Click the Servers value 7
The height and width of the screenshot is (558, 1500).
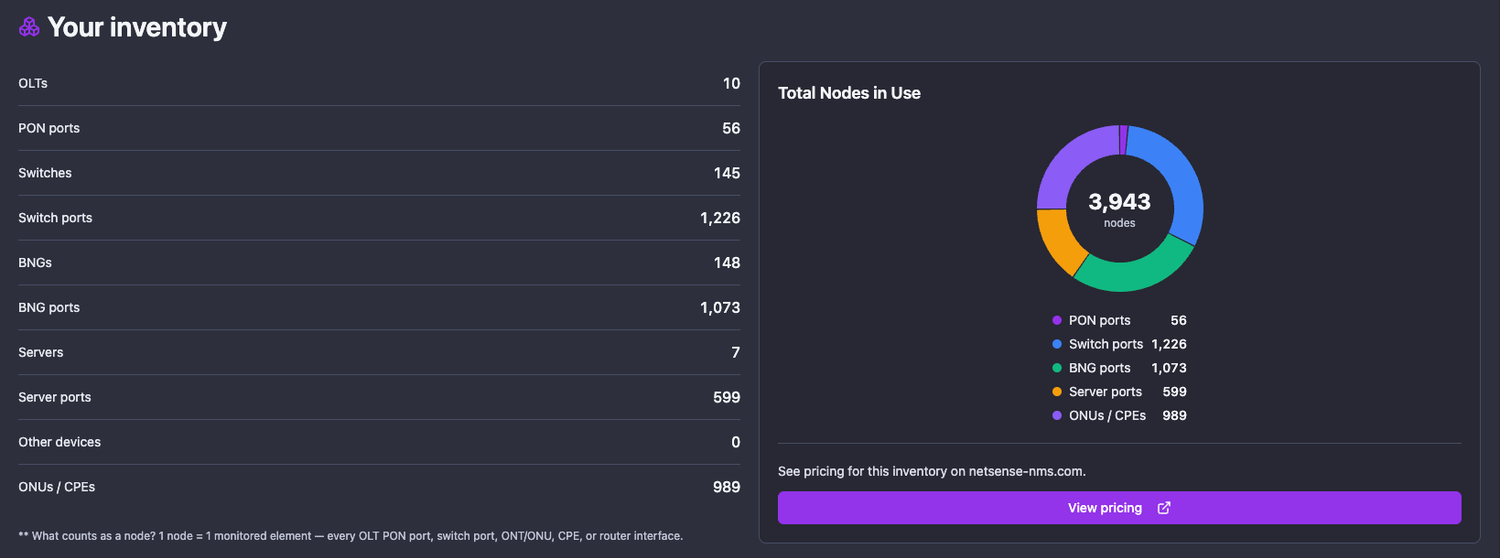[x=736, y=353]
